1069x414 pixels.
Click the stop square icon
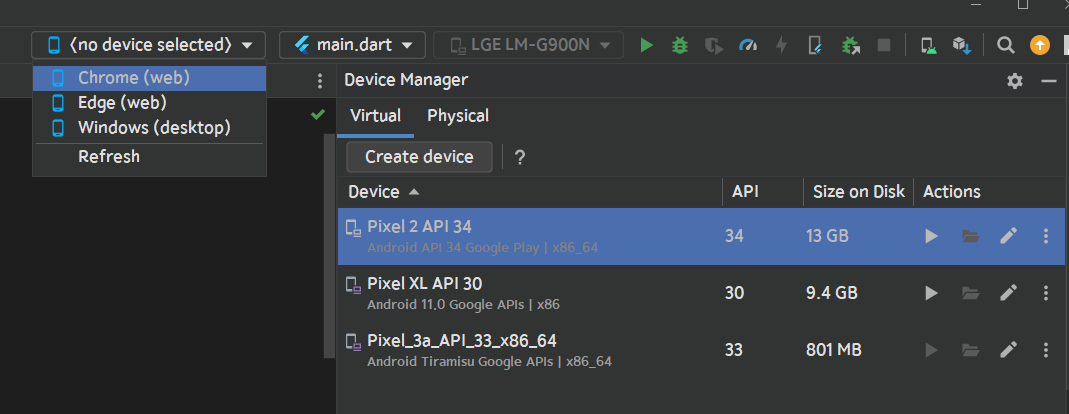pyautogui.click(x=884, y=46)
